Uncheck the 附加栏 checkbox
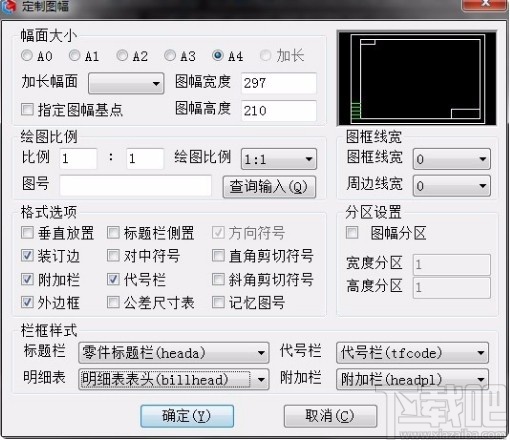The height and width of the screenshot is (440, 510). 27,279
